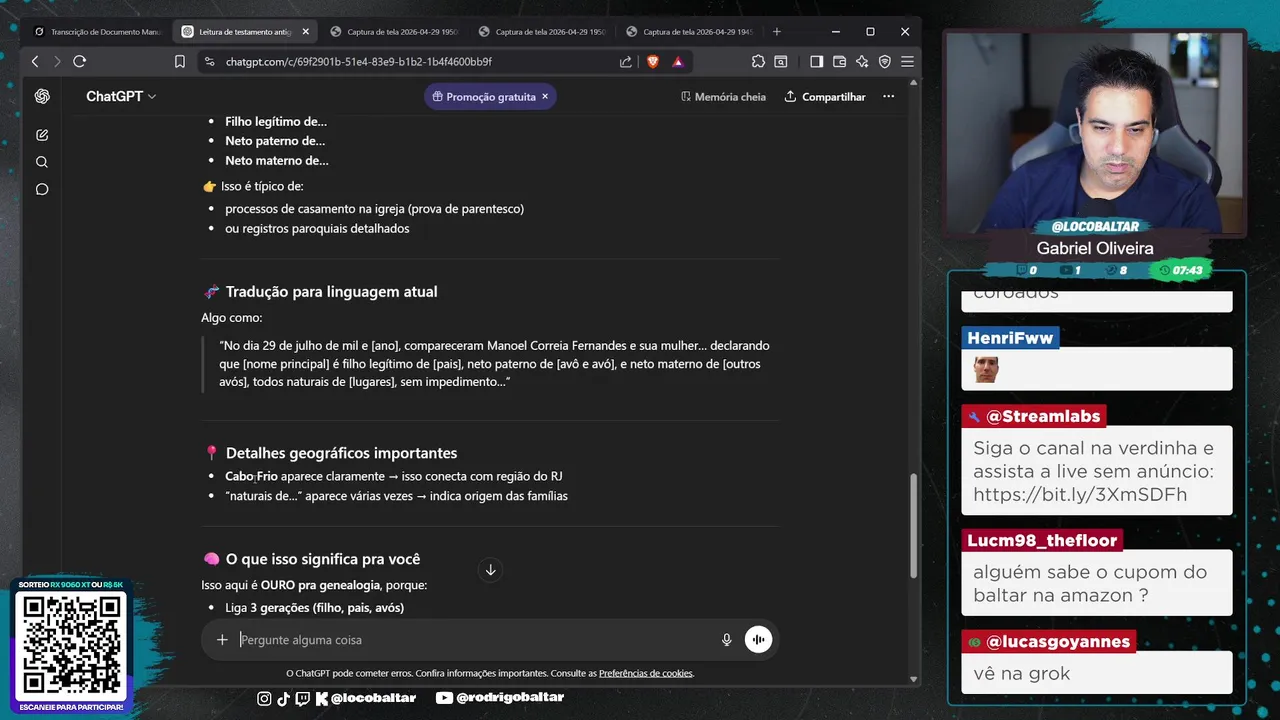Click the QR code in overlay
This screenshot has width=1280, height=720.
click(72, 646)
